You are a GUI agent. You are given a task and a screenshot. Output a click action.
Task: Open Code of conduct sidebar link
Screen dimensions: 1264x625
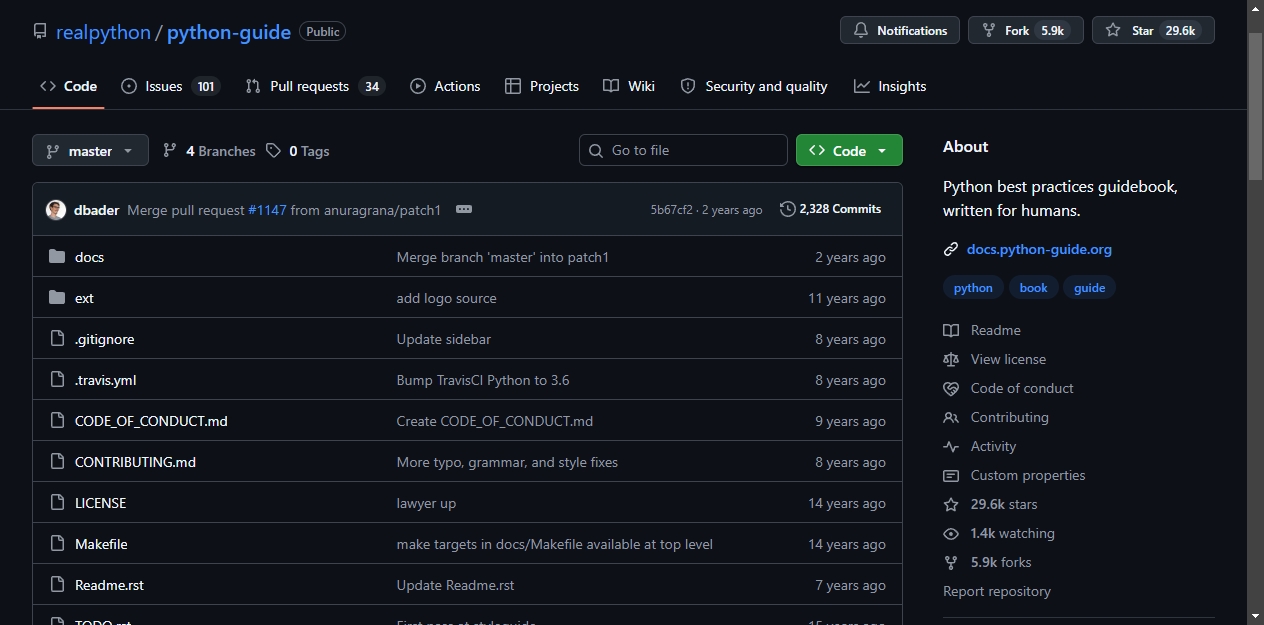(1008, 388)
